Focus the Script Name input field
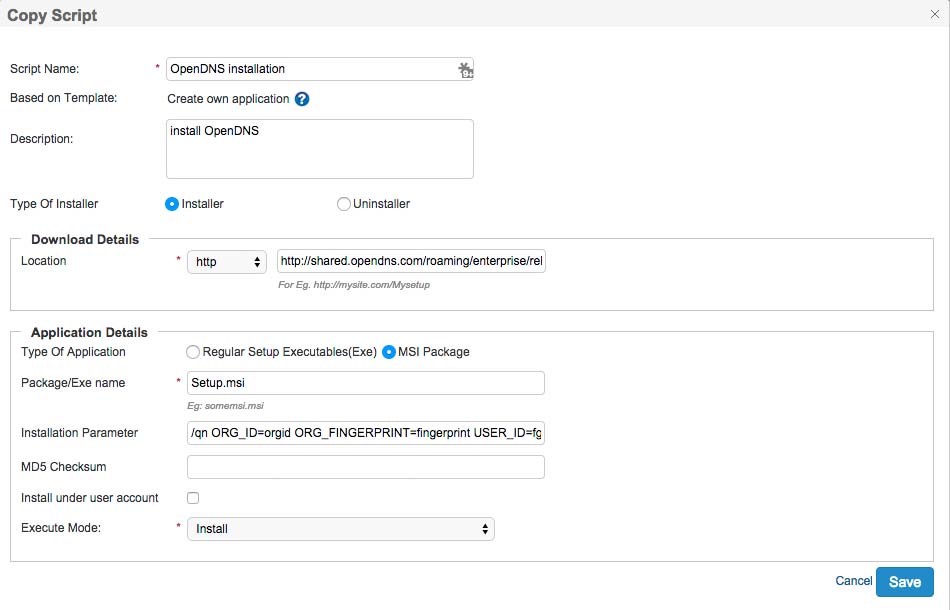Image resolution: width=950 pixels, height=610 pixels. (319, 69)
